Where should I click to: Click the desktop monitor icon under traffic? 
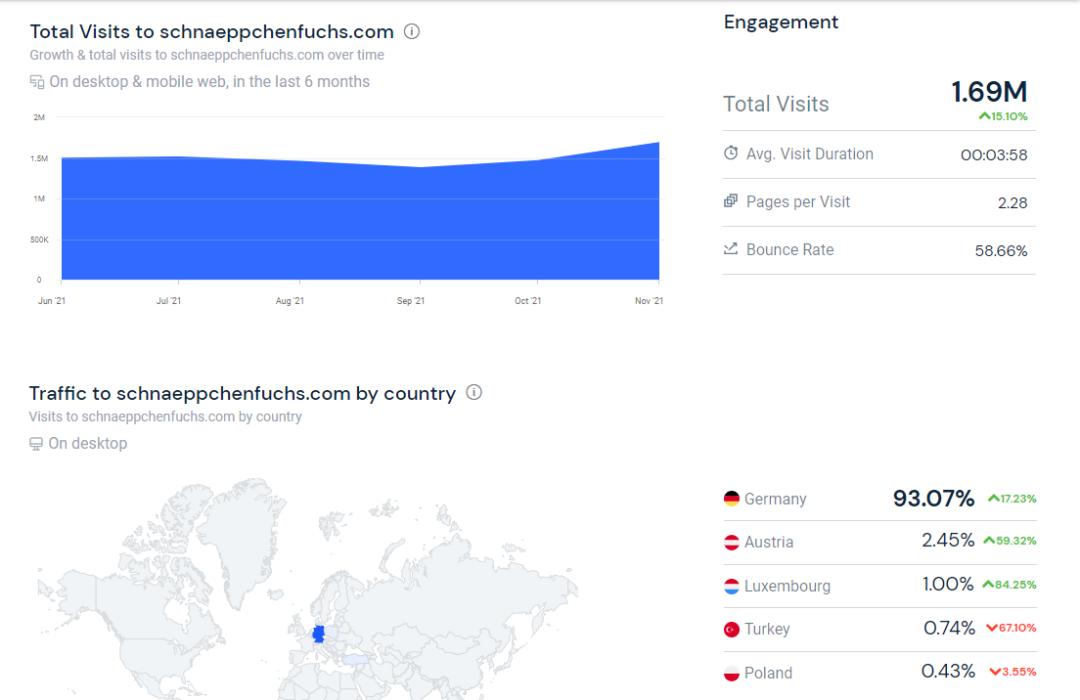36,444
